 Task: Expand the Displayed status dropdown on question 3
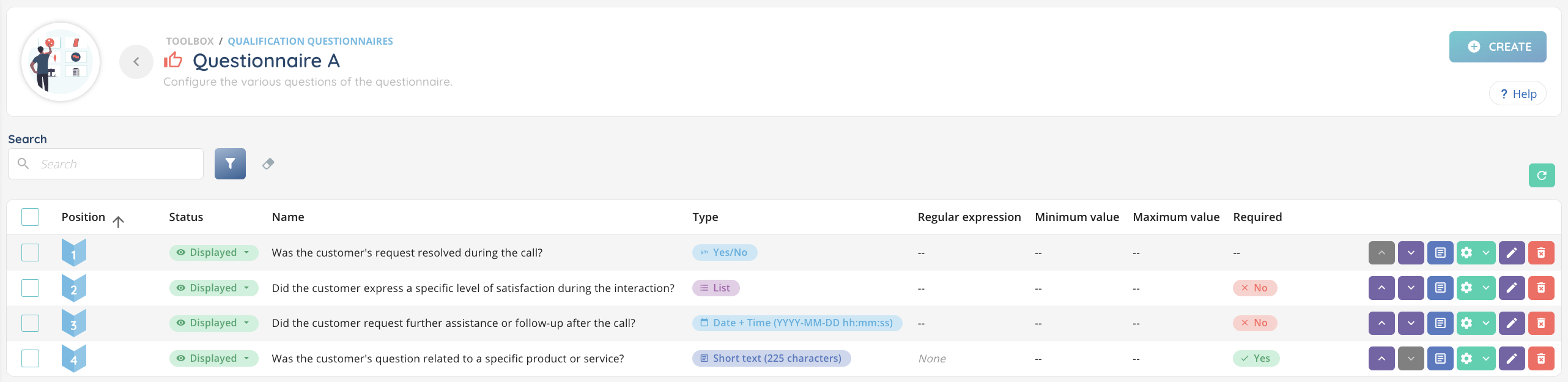pyautogui.click(x=213, y=323)
